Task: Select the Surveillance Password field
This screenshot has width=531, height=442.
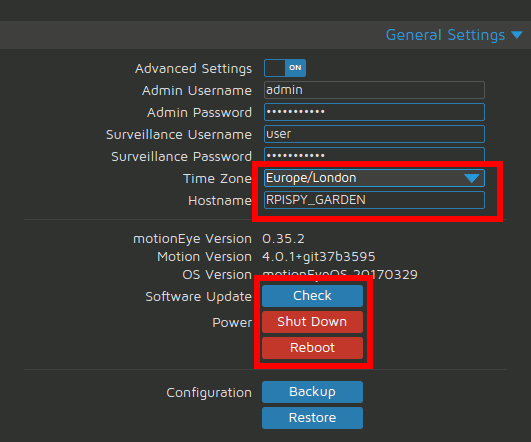Action: [374, 154]
